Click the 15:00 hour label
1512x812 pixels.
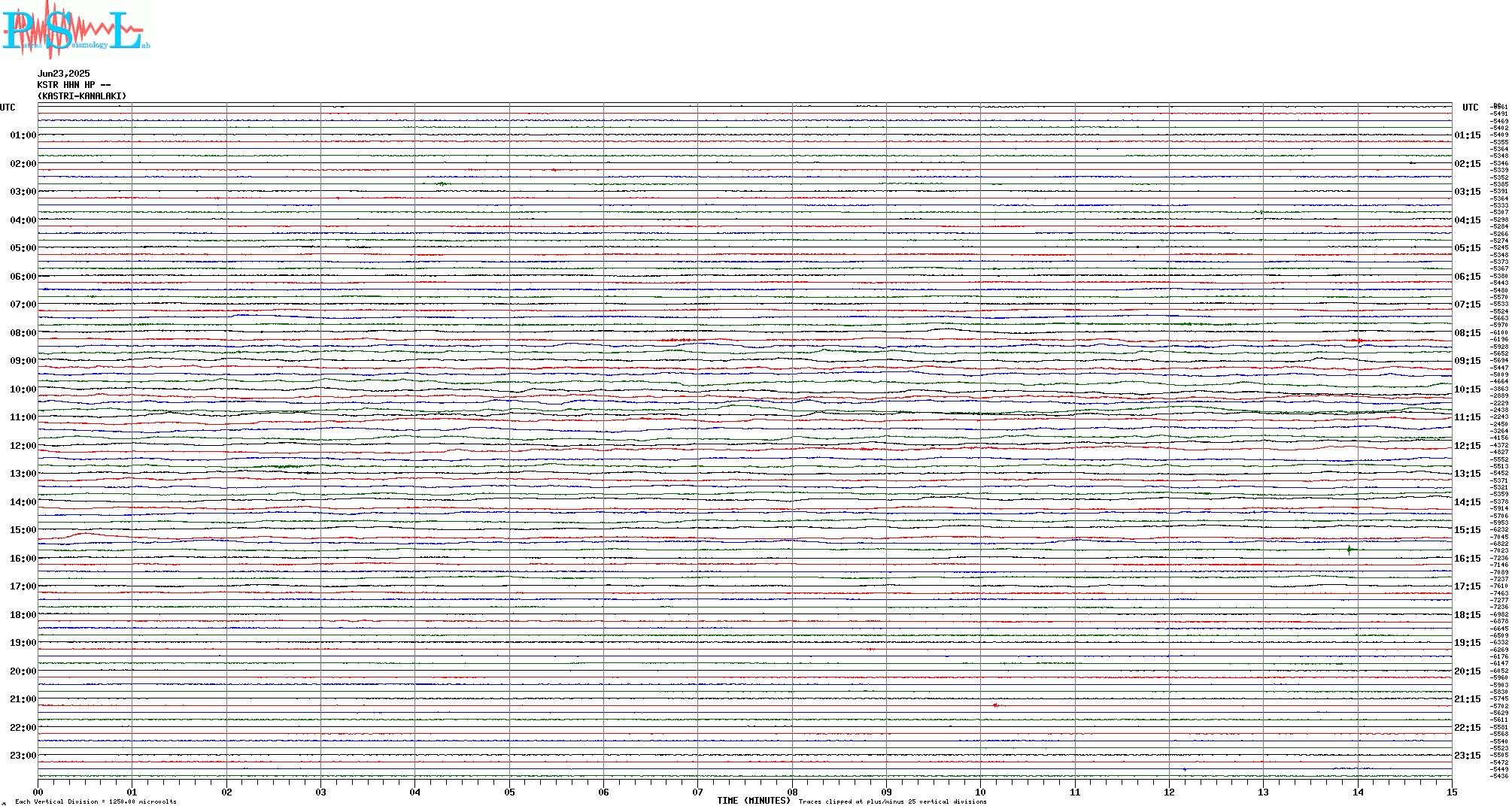(23, 530)
